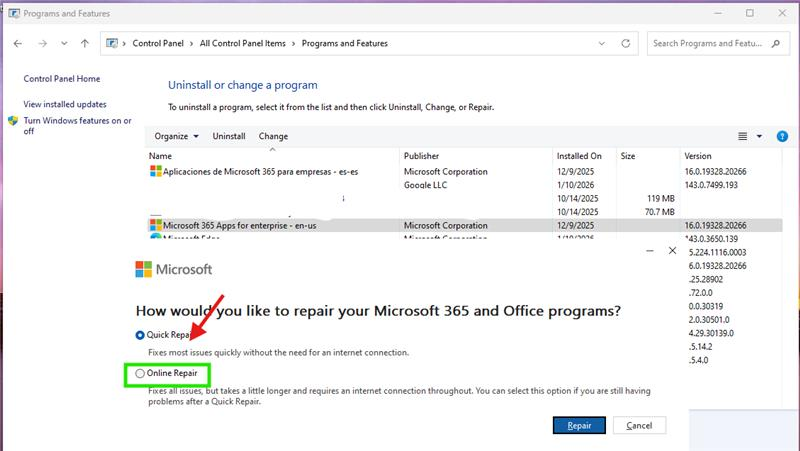Open the Organize dropdown menu
The image size is (800, 451).
[177, 136]
